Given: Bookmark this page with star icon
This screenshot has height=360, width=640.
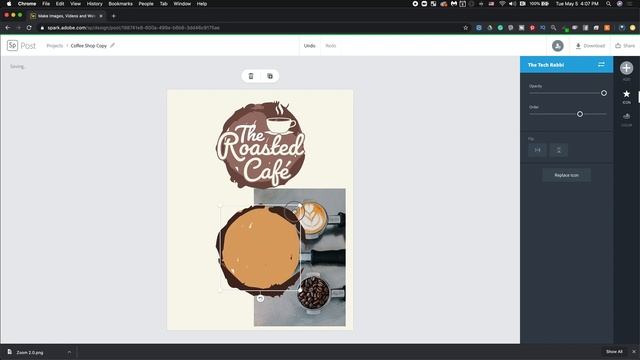Looking at the screenshot, I should click(x=466, y=28).
